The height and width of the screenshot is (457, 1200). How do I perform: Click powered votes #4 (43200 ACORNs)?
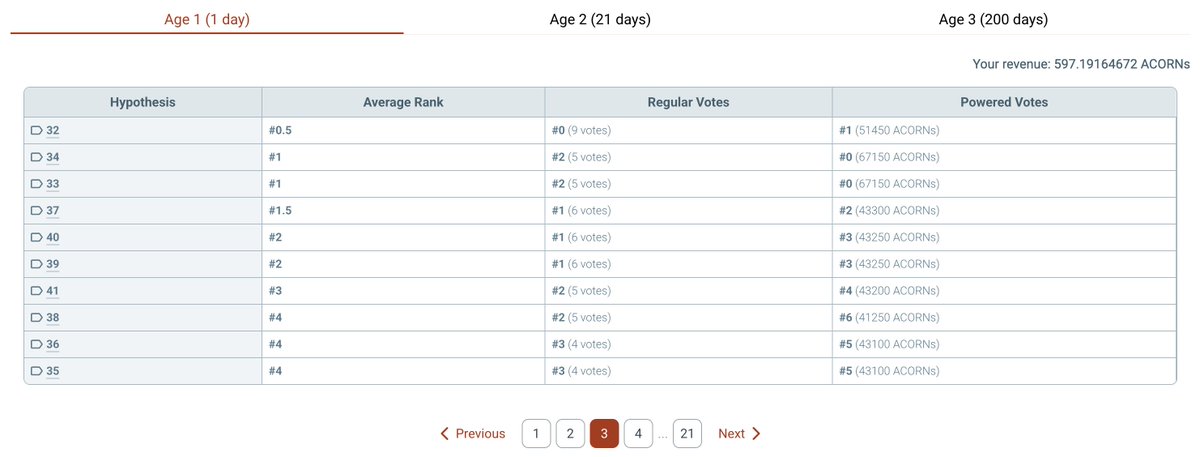[1004, 291]
